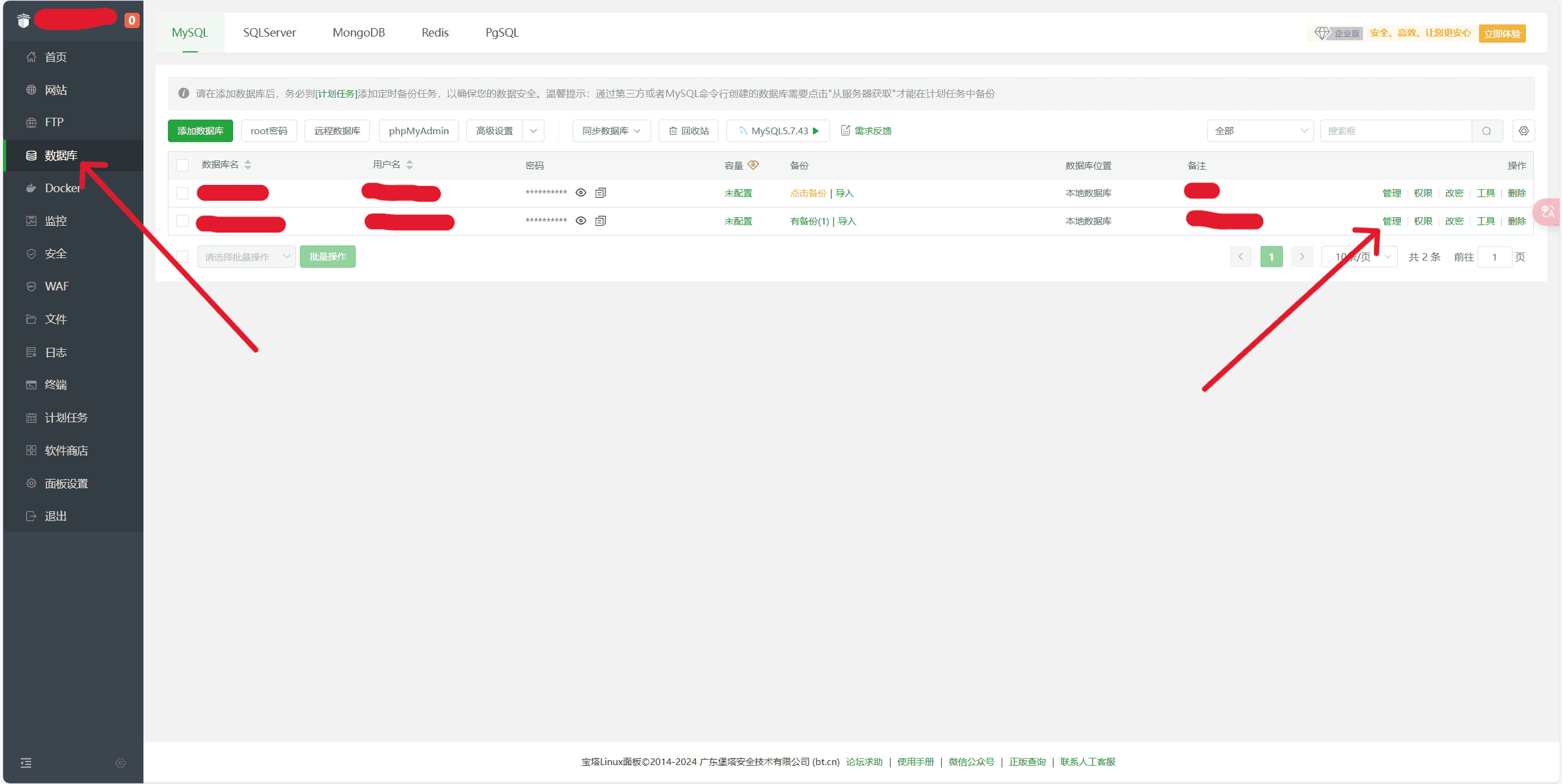Open the 回收站 recycle bin

(688, 130)
